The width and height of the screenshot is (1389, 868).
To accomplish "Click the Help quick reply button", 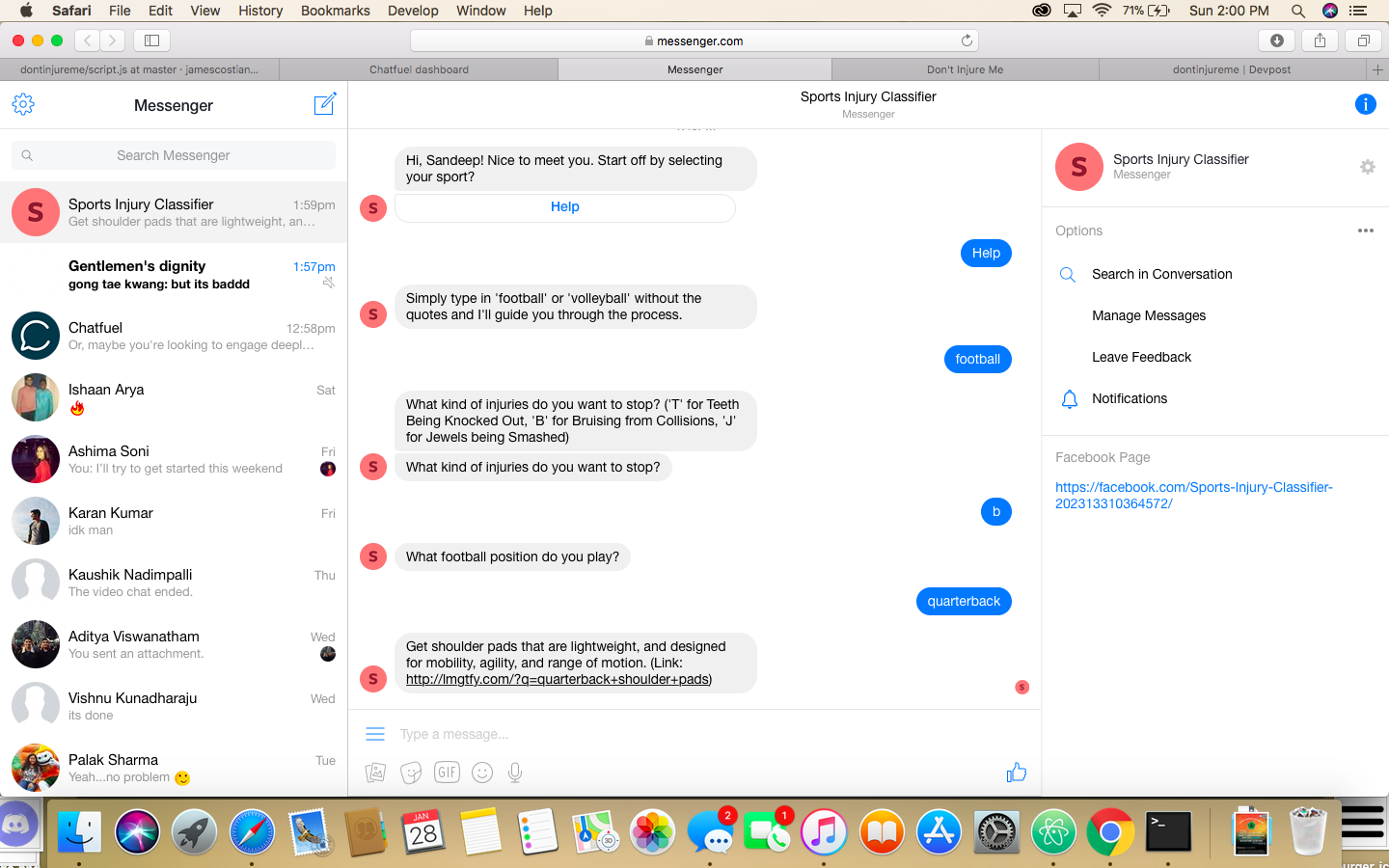I will tap(564, 207).
